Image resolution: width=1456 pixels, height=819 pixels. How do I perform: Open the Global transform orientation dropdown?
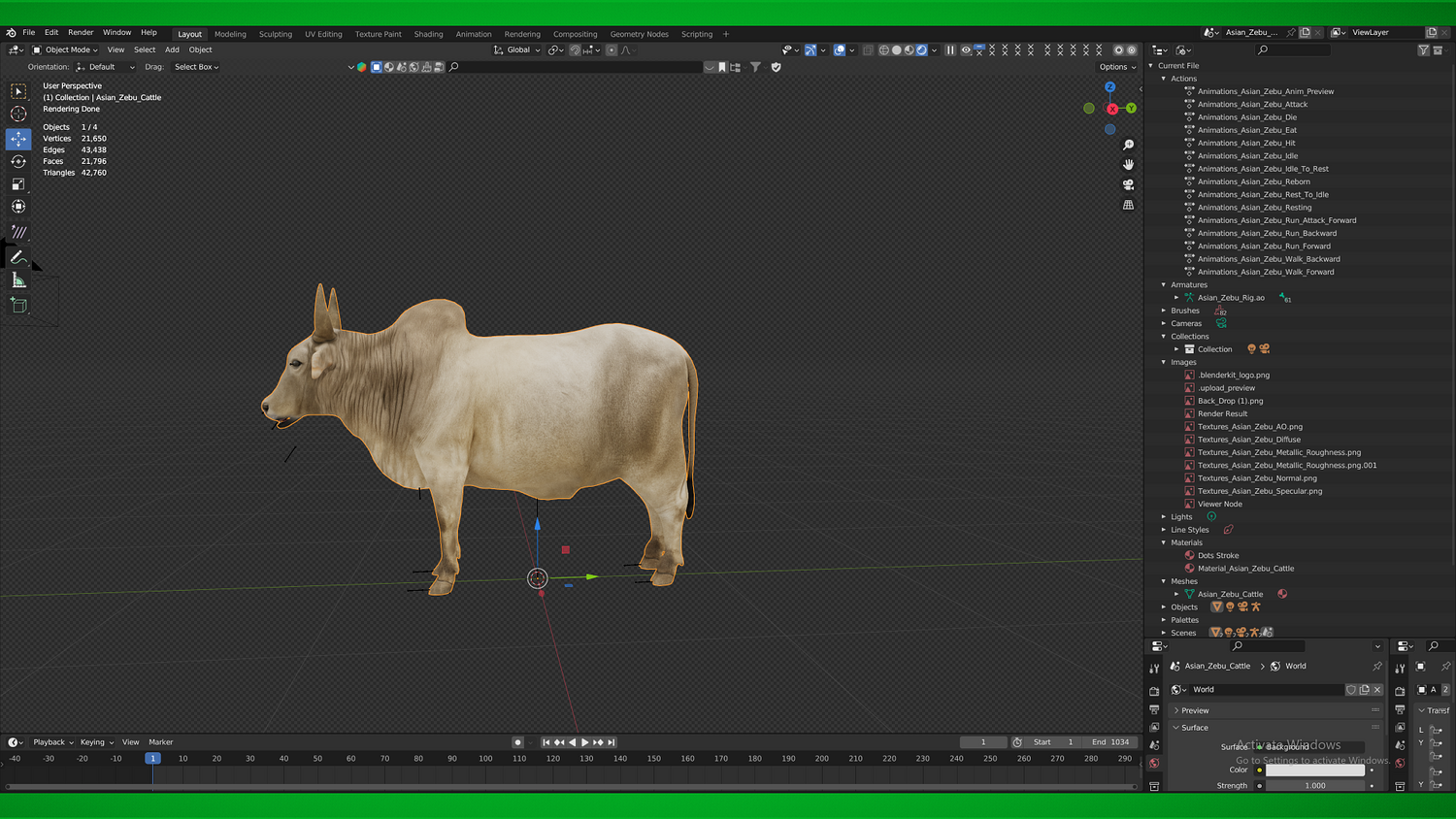click(517, 50)
